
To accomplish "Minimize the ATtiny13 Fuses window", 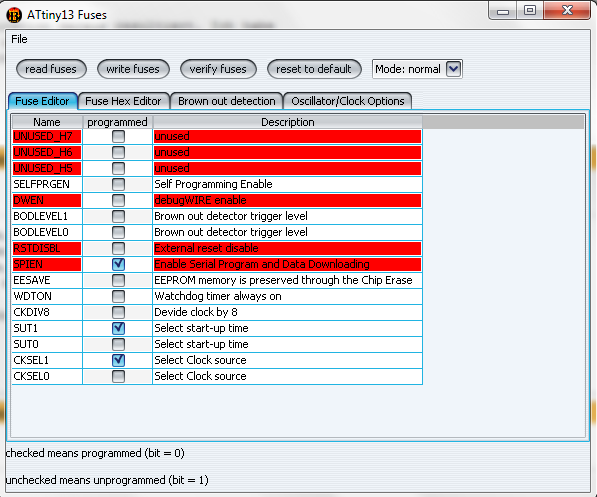I will tap(503, 11).
